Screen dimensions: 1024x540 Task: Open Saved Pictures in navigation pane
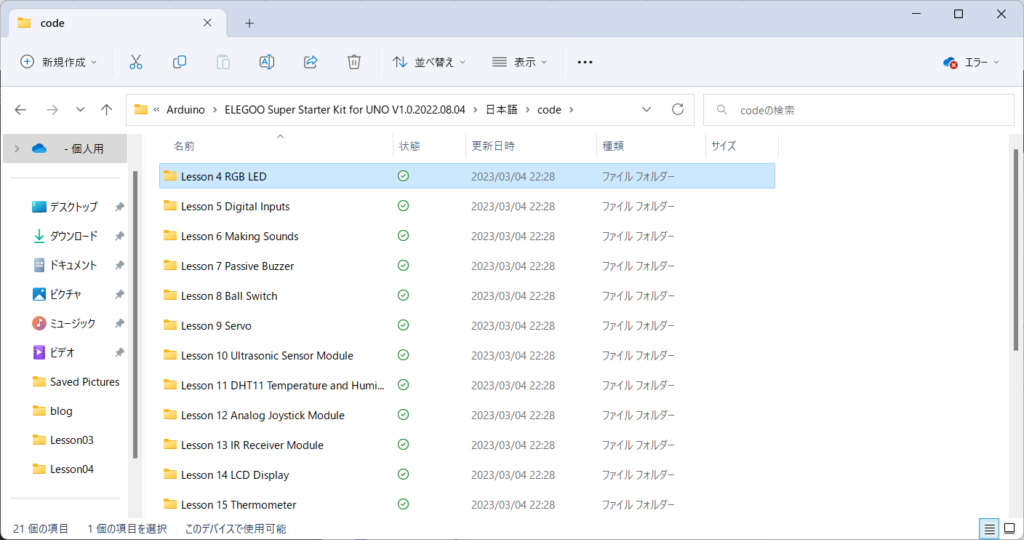point(85,382)
